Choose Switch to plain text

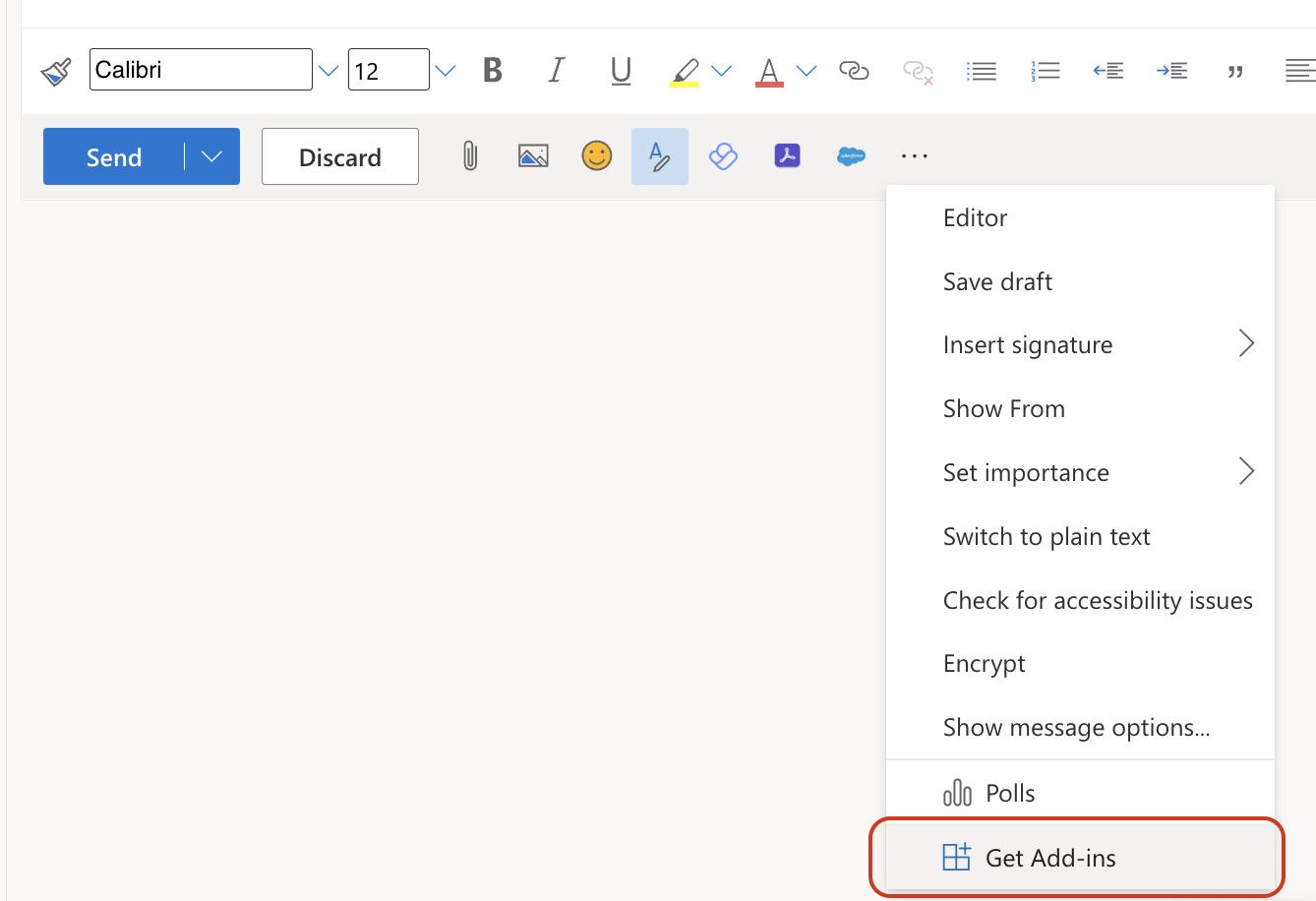point(1047,537)
